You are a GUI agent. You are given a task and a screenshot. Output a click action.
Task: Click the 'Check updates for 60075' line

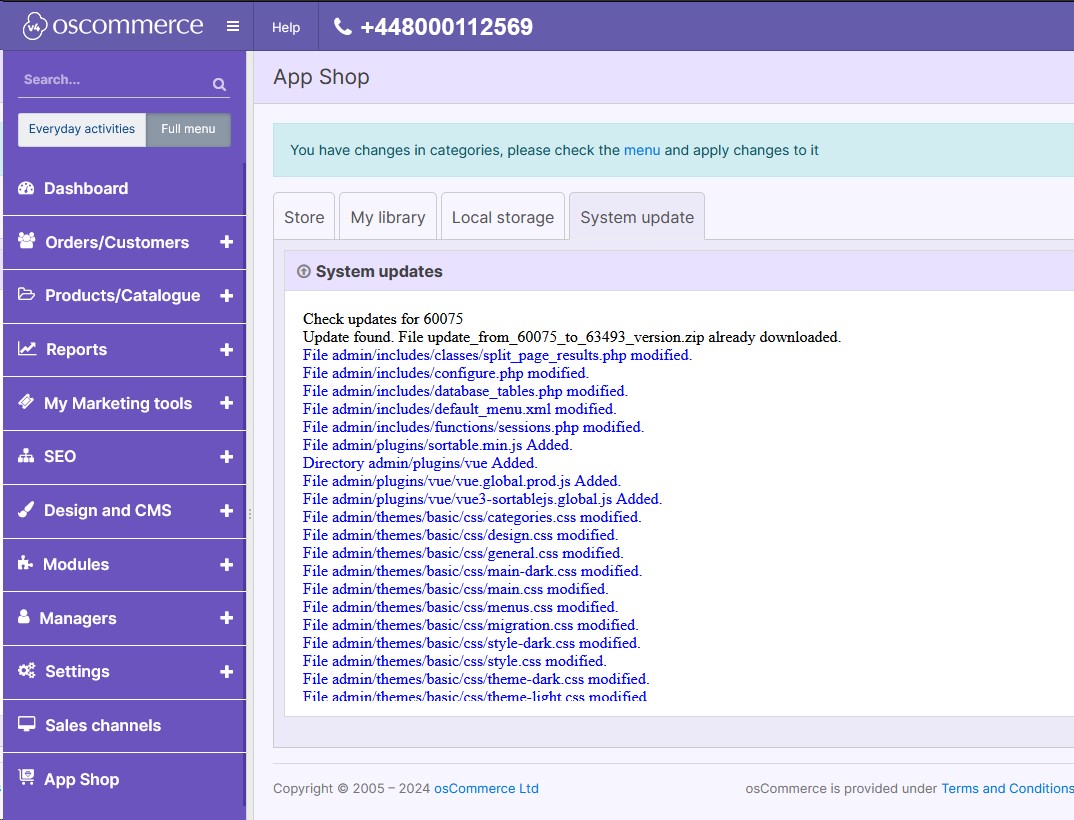click(x=383, y=319)
